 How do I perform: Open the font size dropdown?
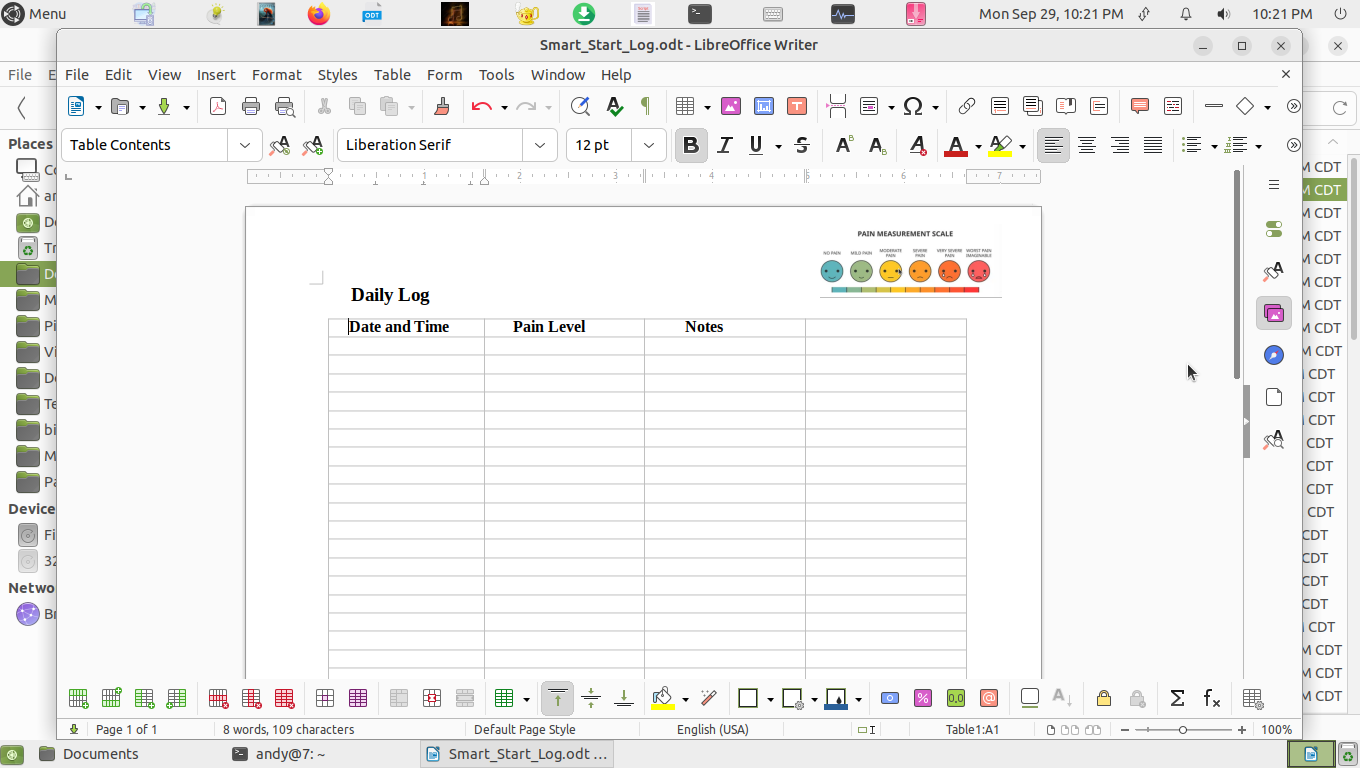(x=649, y=145)
